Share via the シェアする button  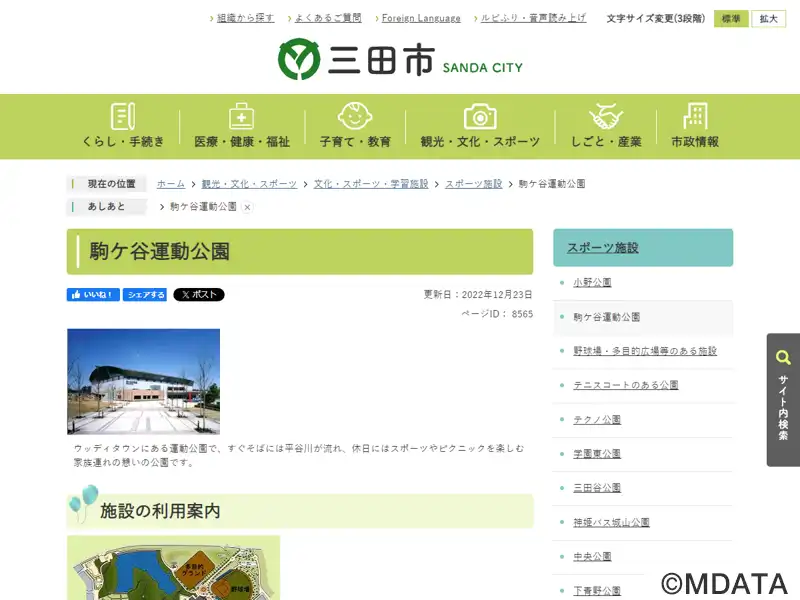[x=145, y=294]
